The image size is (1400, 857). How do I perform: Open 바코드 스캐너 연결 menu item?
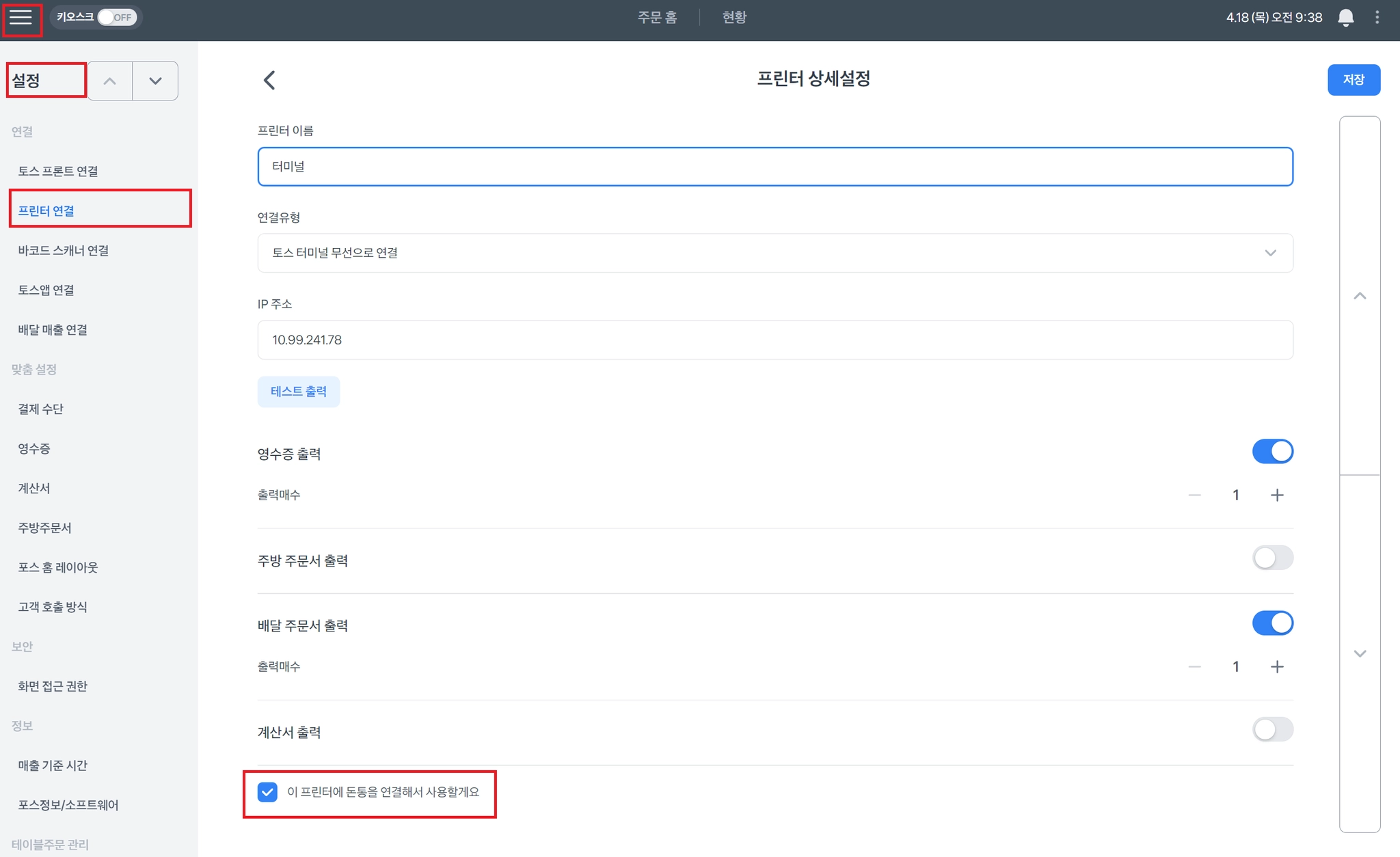click(x=64, y=251)
